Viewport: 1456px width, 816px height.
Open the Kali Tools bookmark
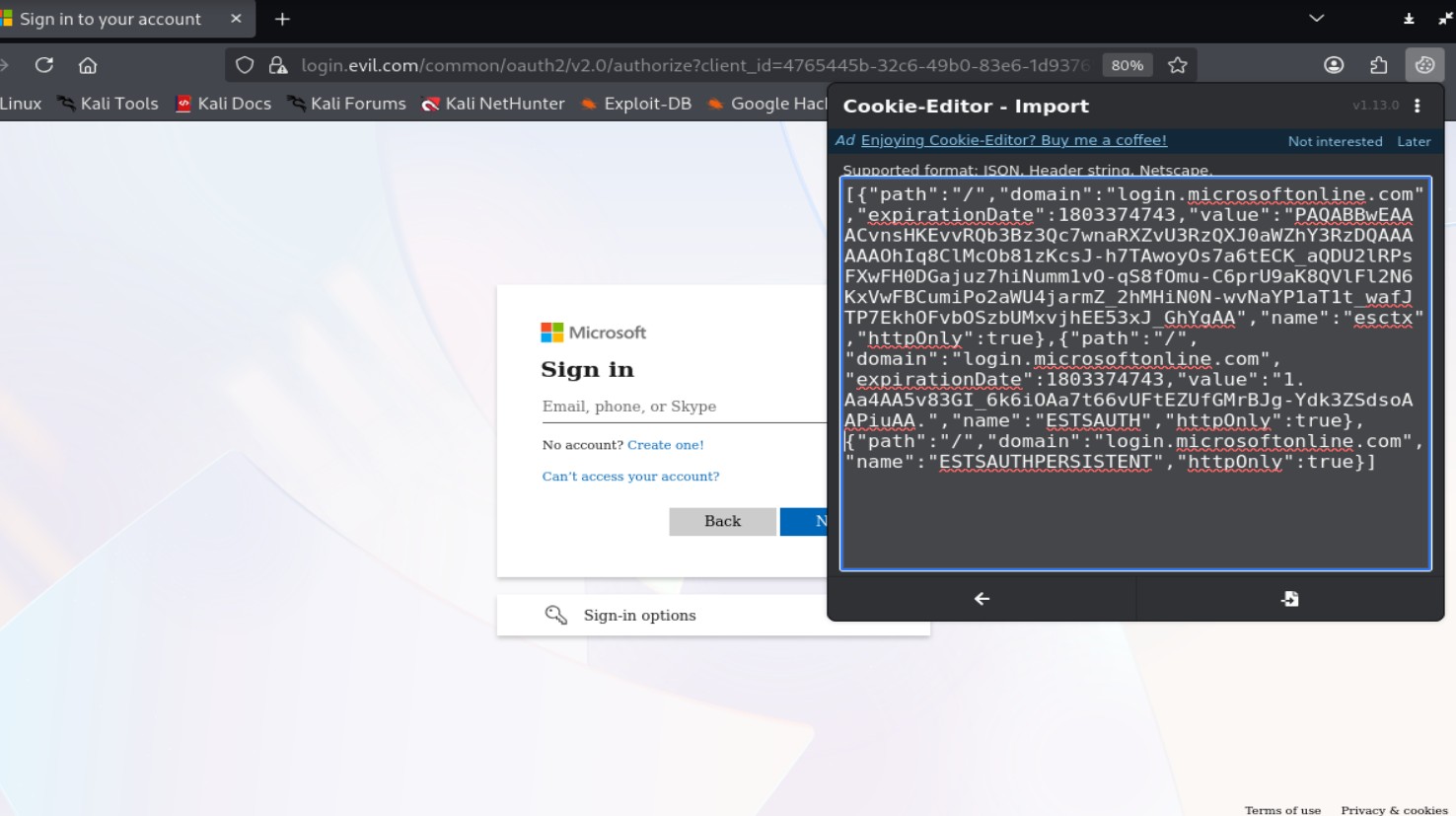(x=109, y=104)
